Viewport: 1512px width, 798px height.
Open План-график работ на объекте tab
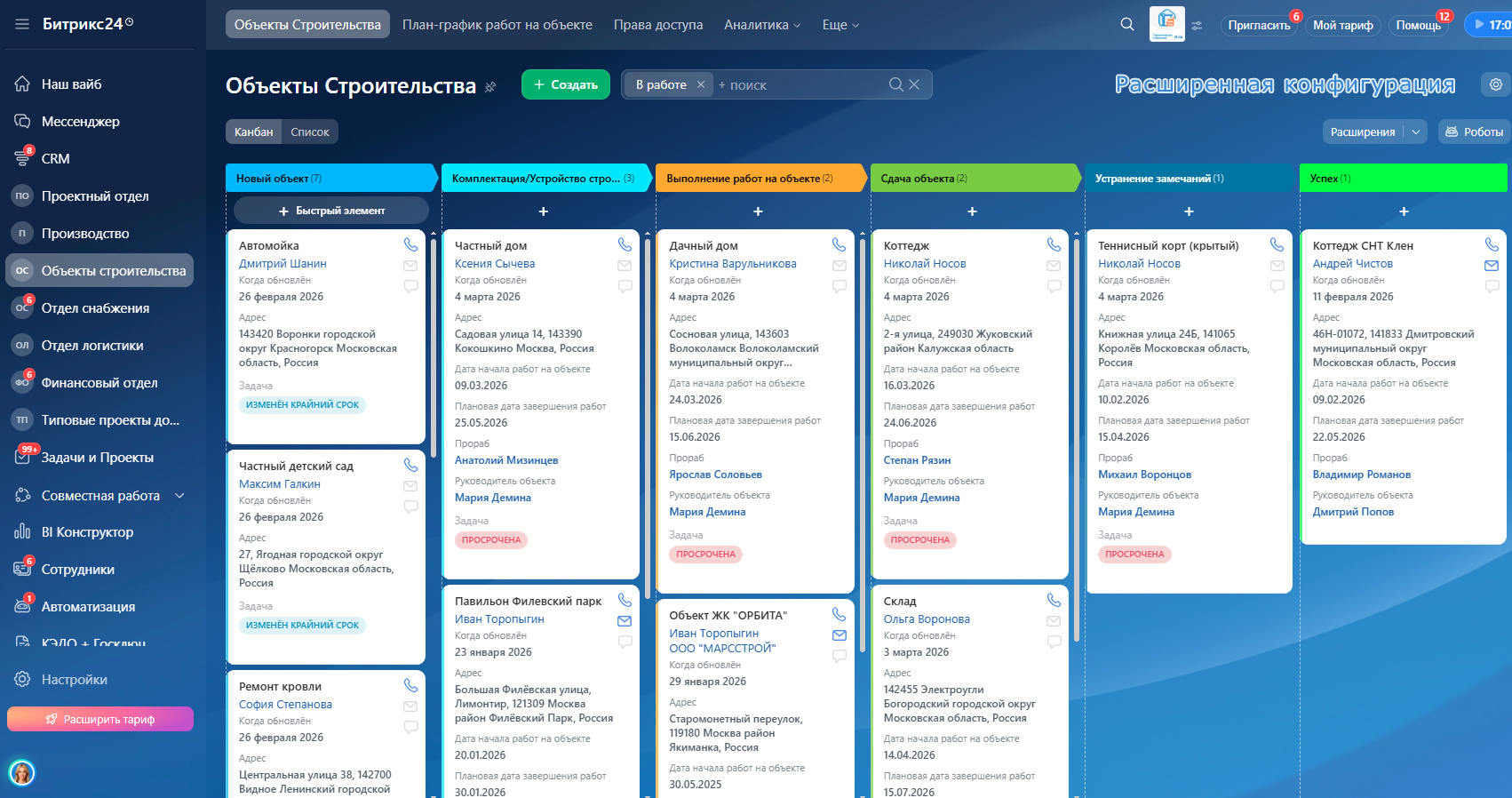(x=497, y=25)
